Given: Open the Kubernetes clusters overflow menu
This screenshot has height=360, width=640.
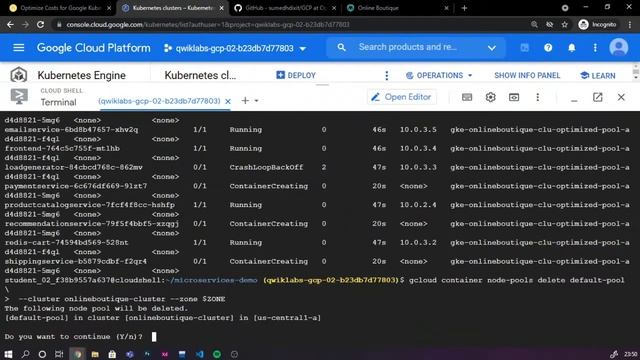Looking at the screenshot, I should (387, 76).
